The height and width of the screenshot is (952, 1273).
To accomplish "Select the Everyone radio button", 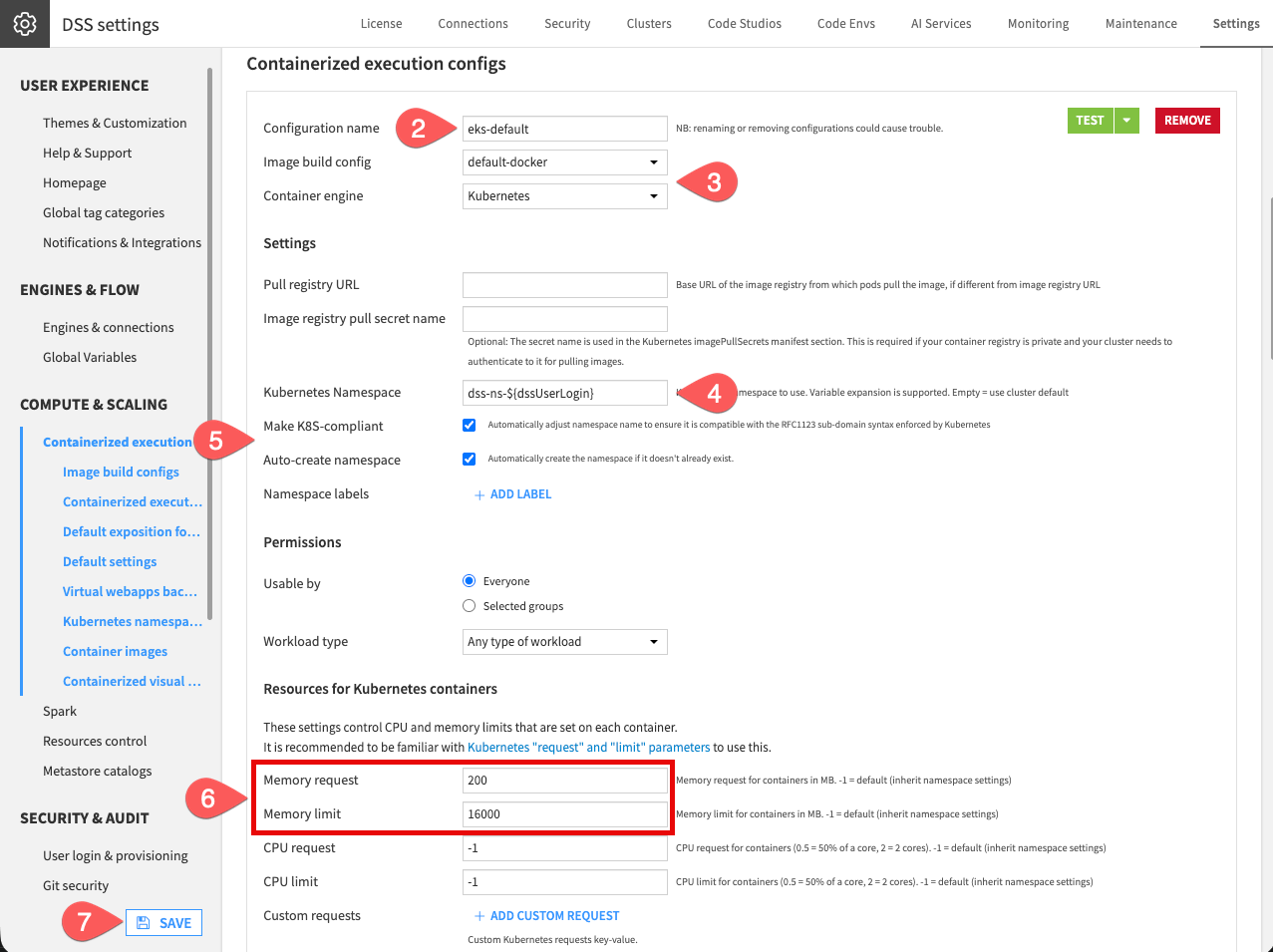I will 470,581.
